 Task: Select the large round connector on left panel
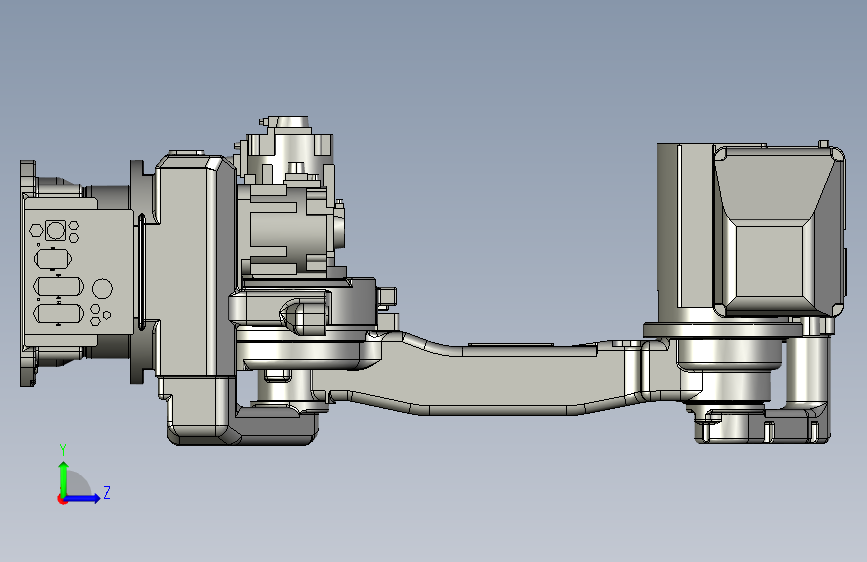[x=102, y=289]
